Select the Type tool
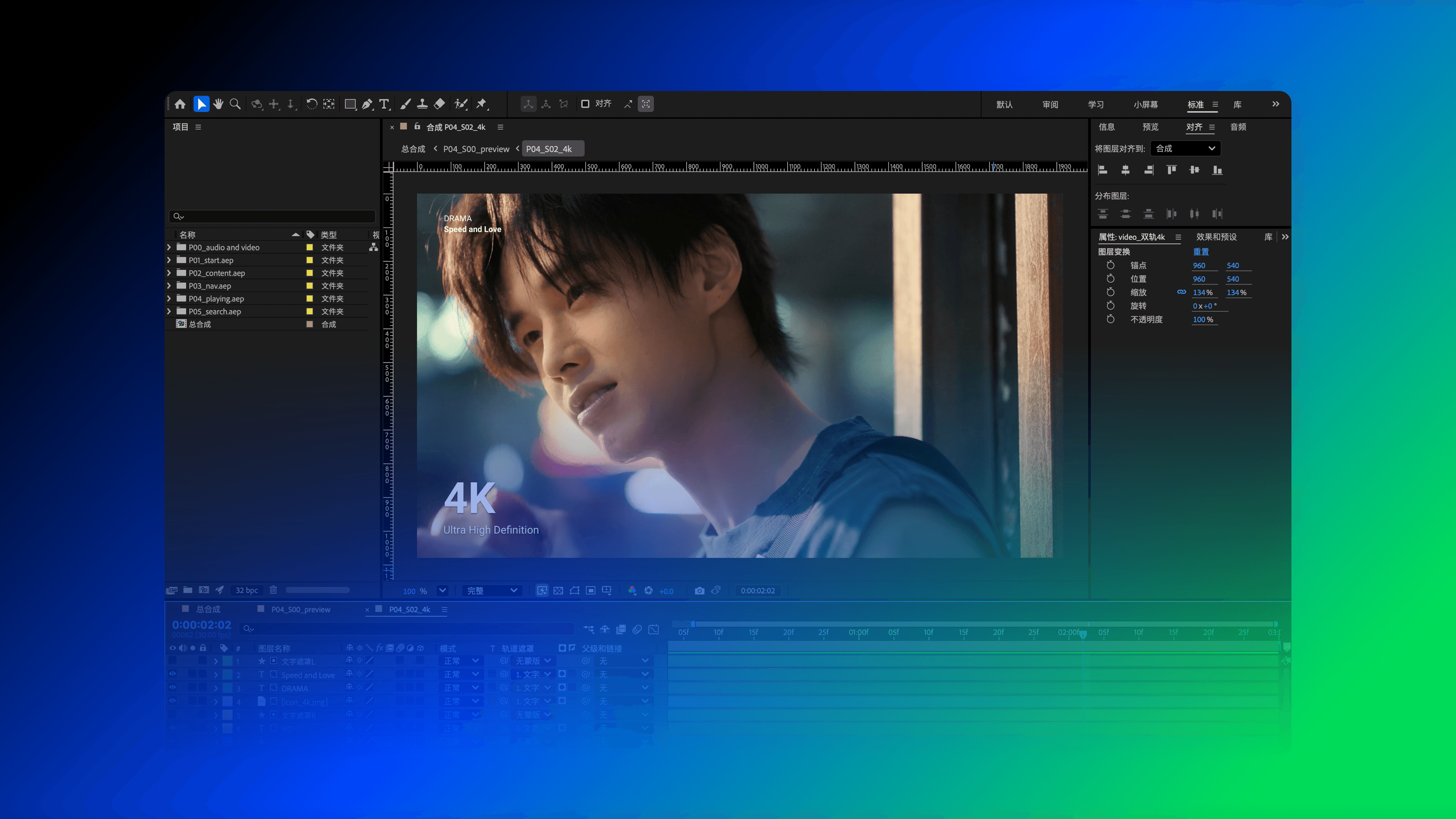This screenshot has width=1456, height=819. point(384,104)
